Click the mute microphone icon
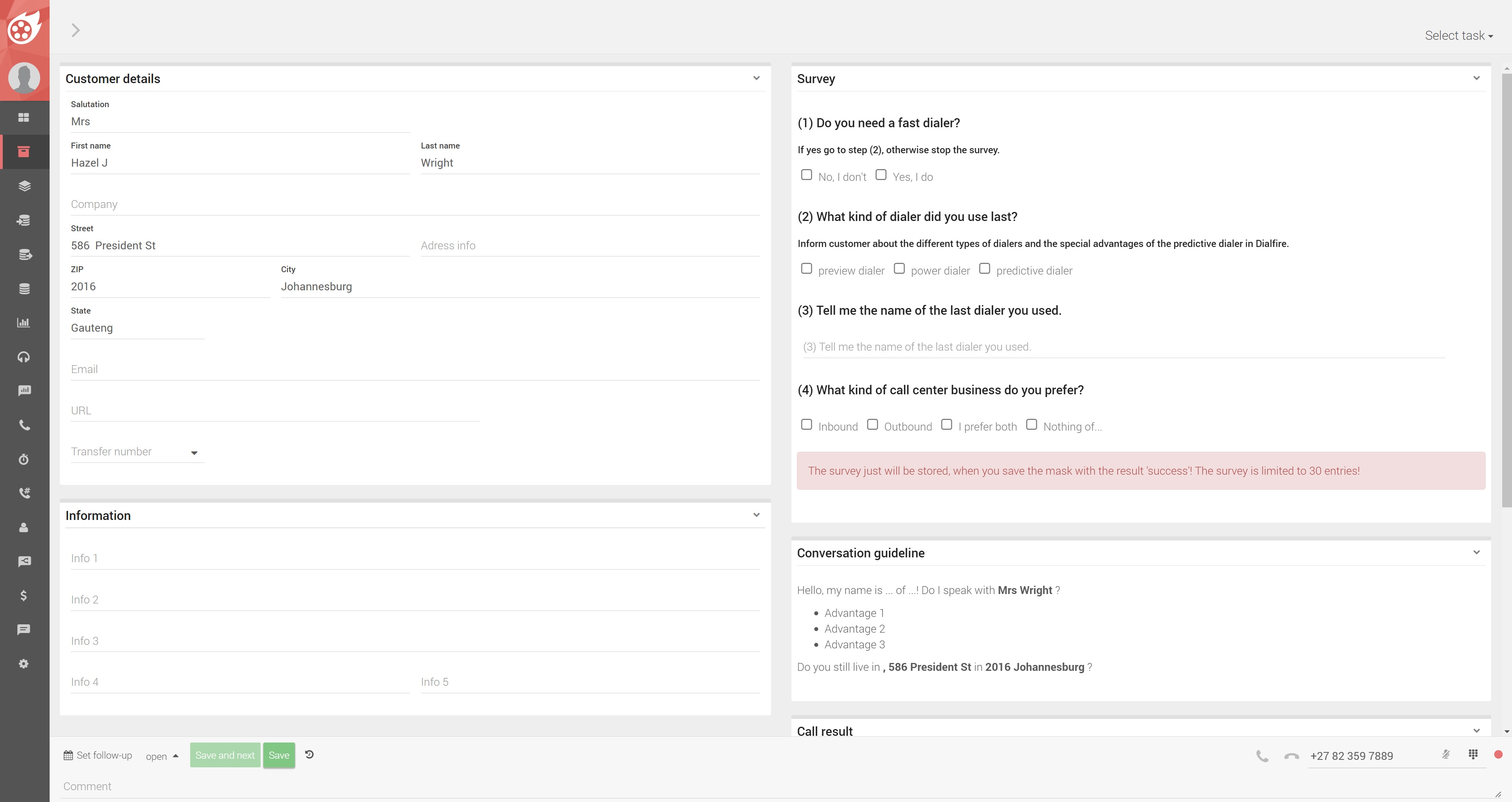The height and width of the screenshot is (802, 1512). (x=1446, y=754)
